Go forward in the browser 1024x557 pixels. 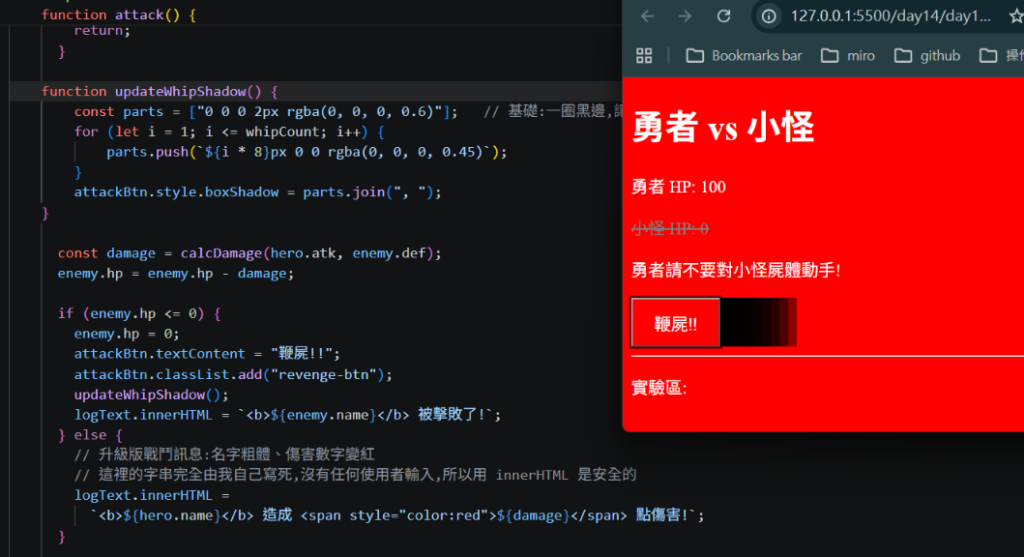tap(684, 16)
